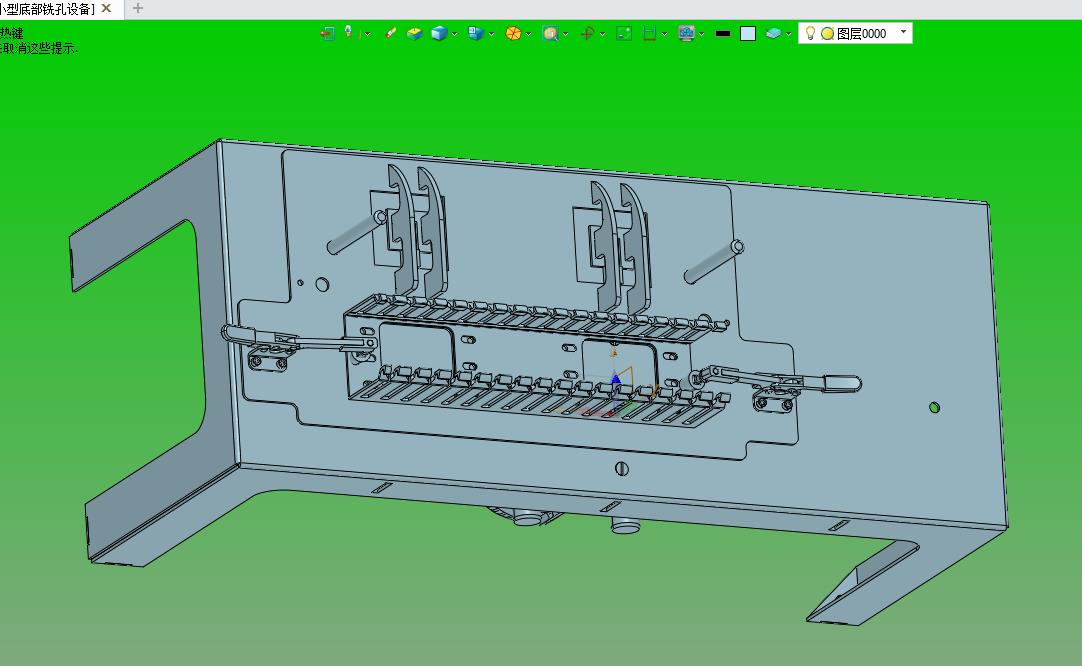Click the blue shaded cube display icon

[439, 33]
